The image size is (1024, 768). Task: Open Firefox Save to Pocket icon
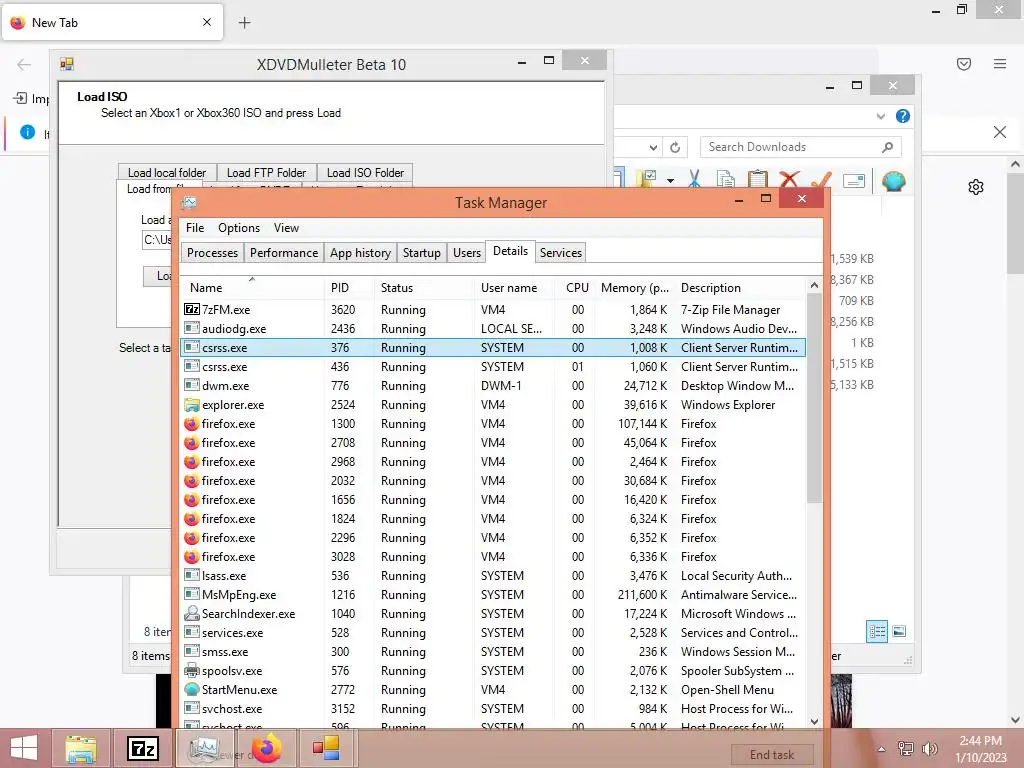[x=964, y=64]
